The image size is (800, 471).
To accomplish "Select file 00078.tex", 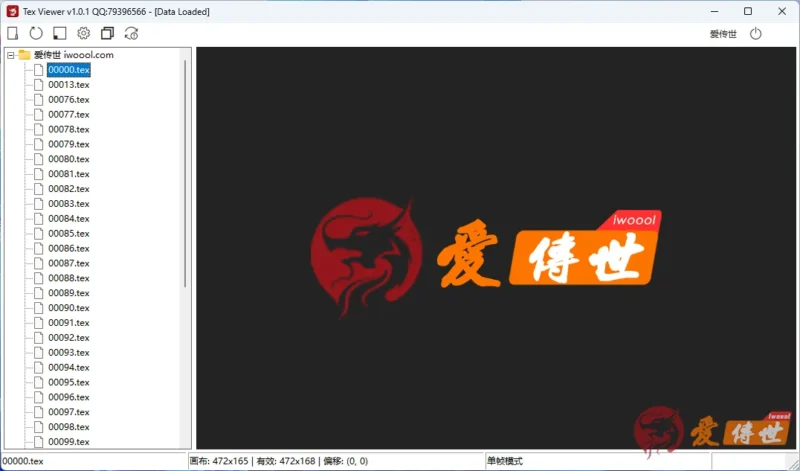I will (x=69, y=129).
